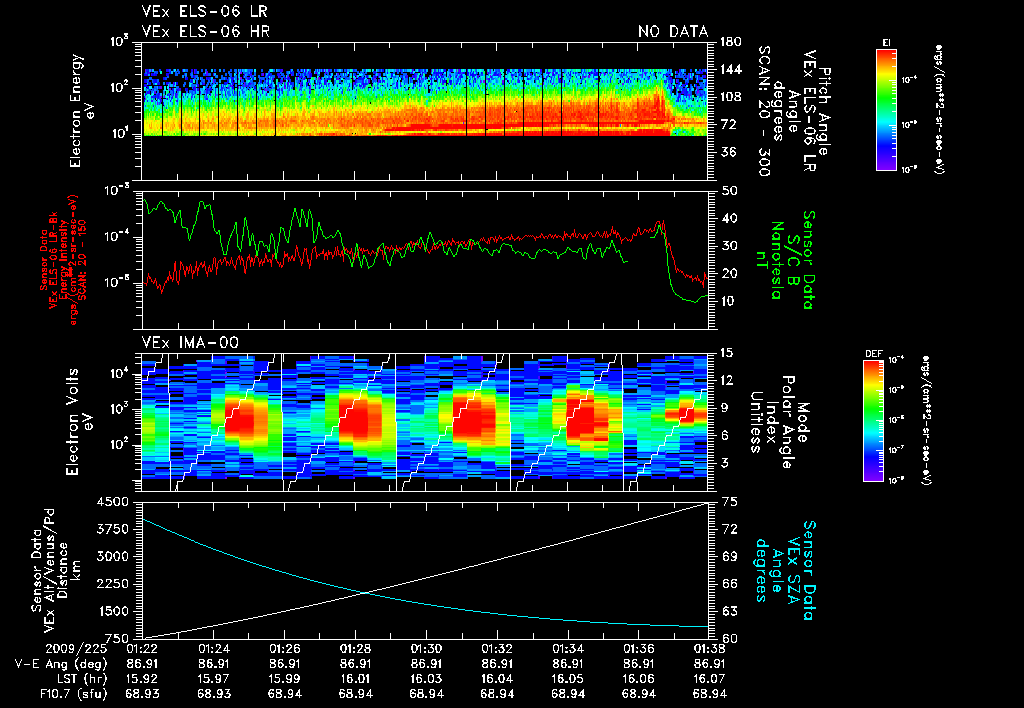Click the 01:24 time tick label
Image resolution: width=1024 pixels, height=708 pixels.
213,649
